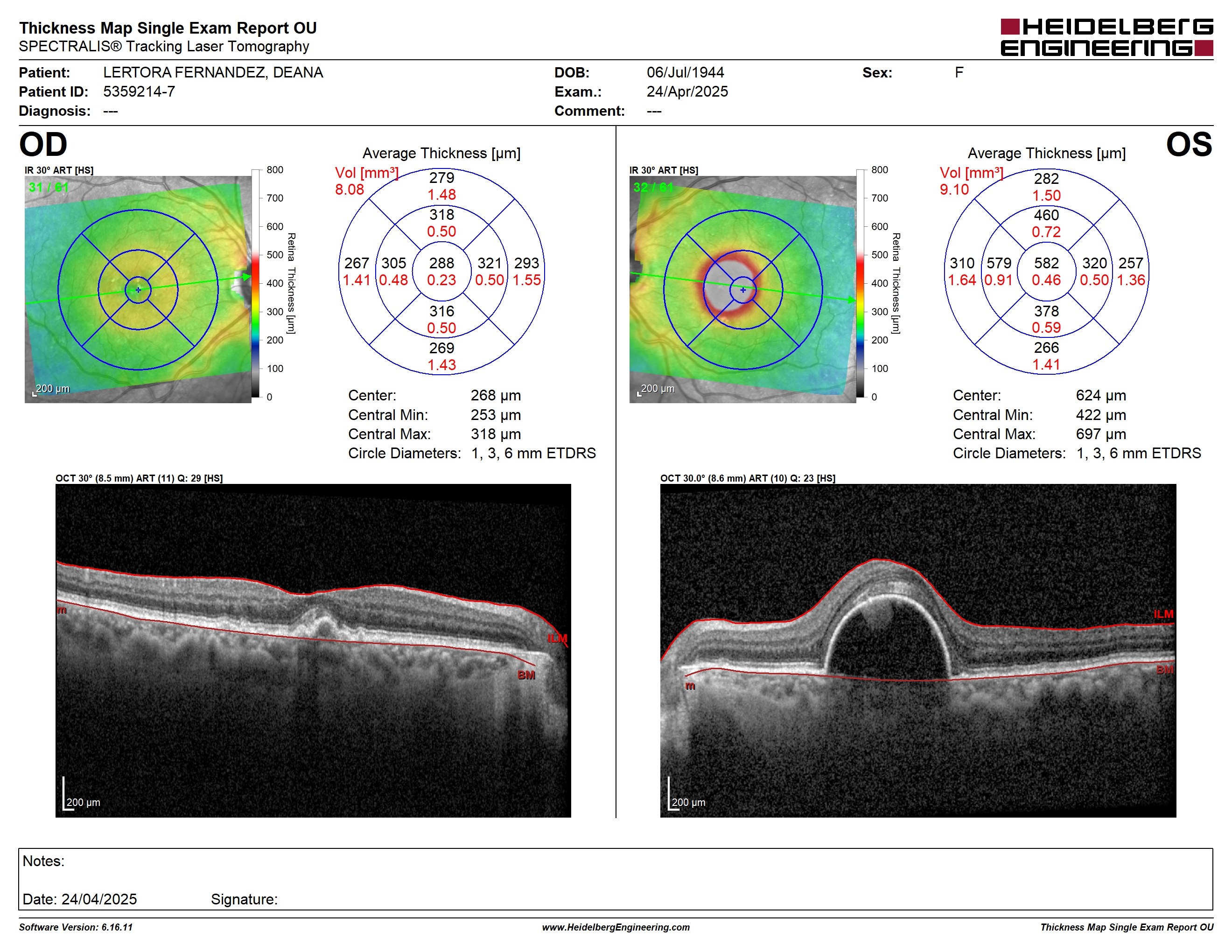
Task: Click OD Central Max value 318 µm
Action: pos(496,434)
